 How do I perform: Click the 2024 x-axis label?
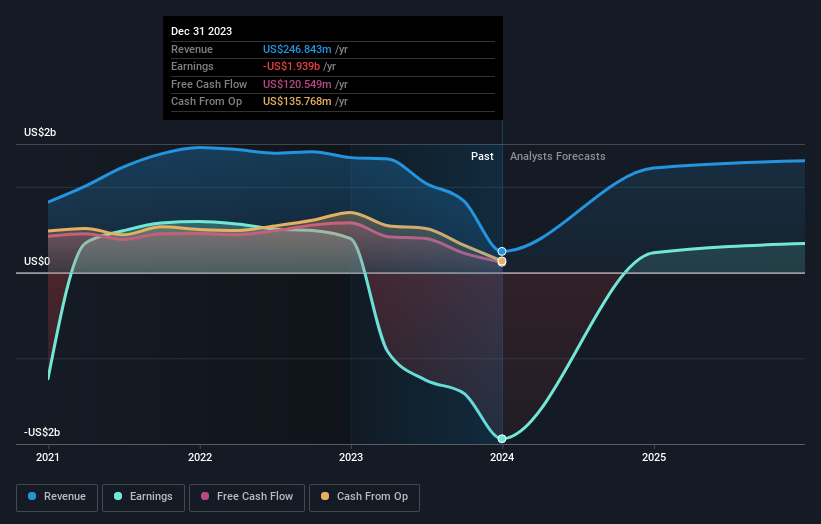pyautogui.click(x=502, y=458)
